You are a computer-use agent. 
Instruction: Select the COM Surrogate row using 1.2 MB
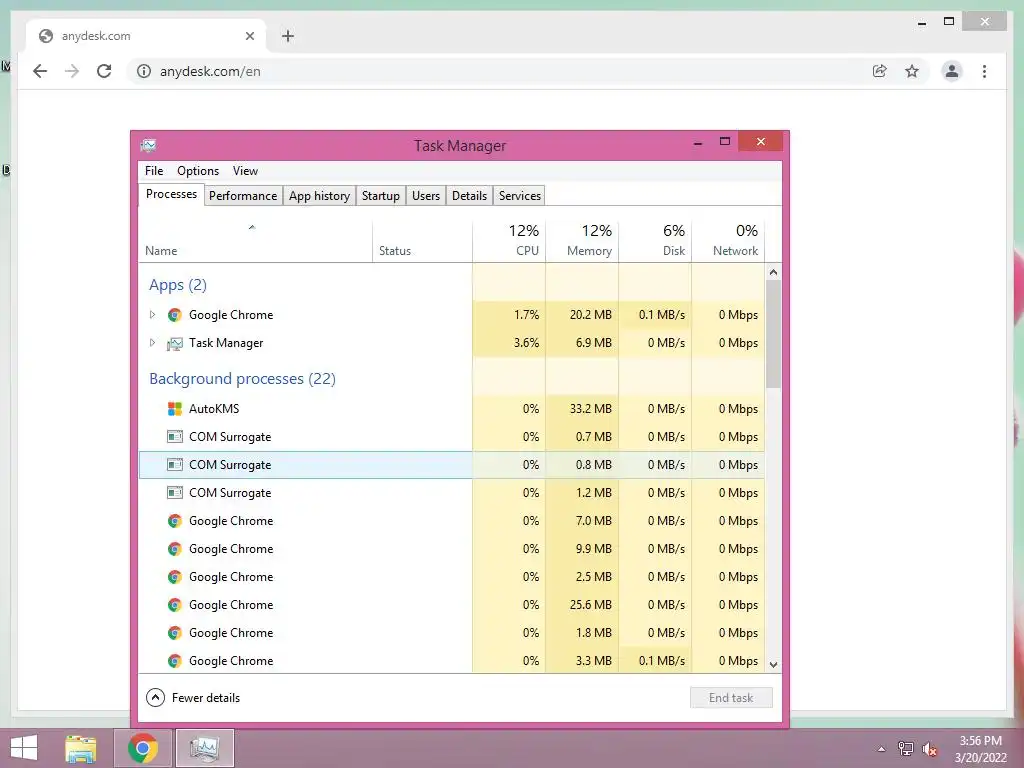tap(451, 493)
